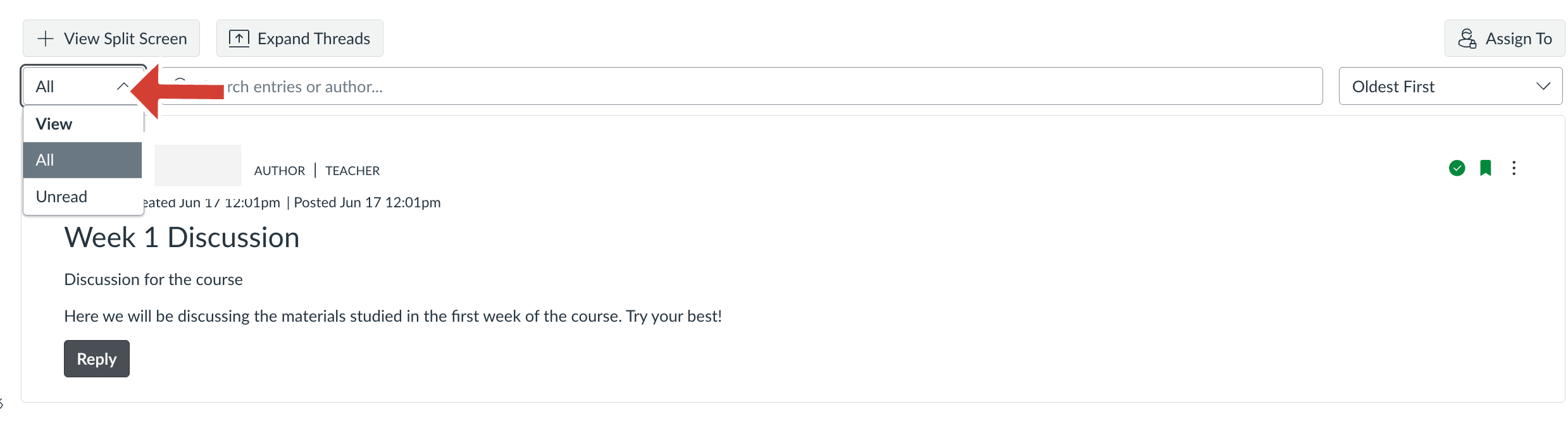
Task: Open the three-dot discussion options menu
Action: tap(1514, 168)
